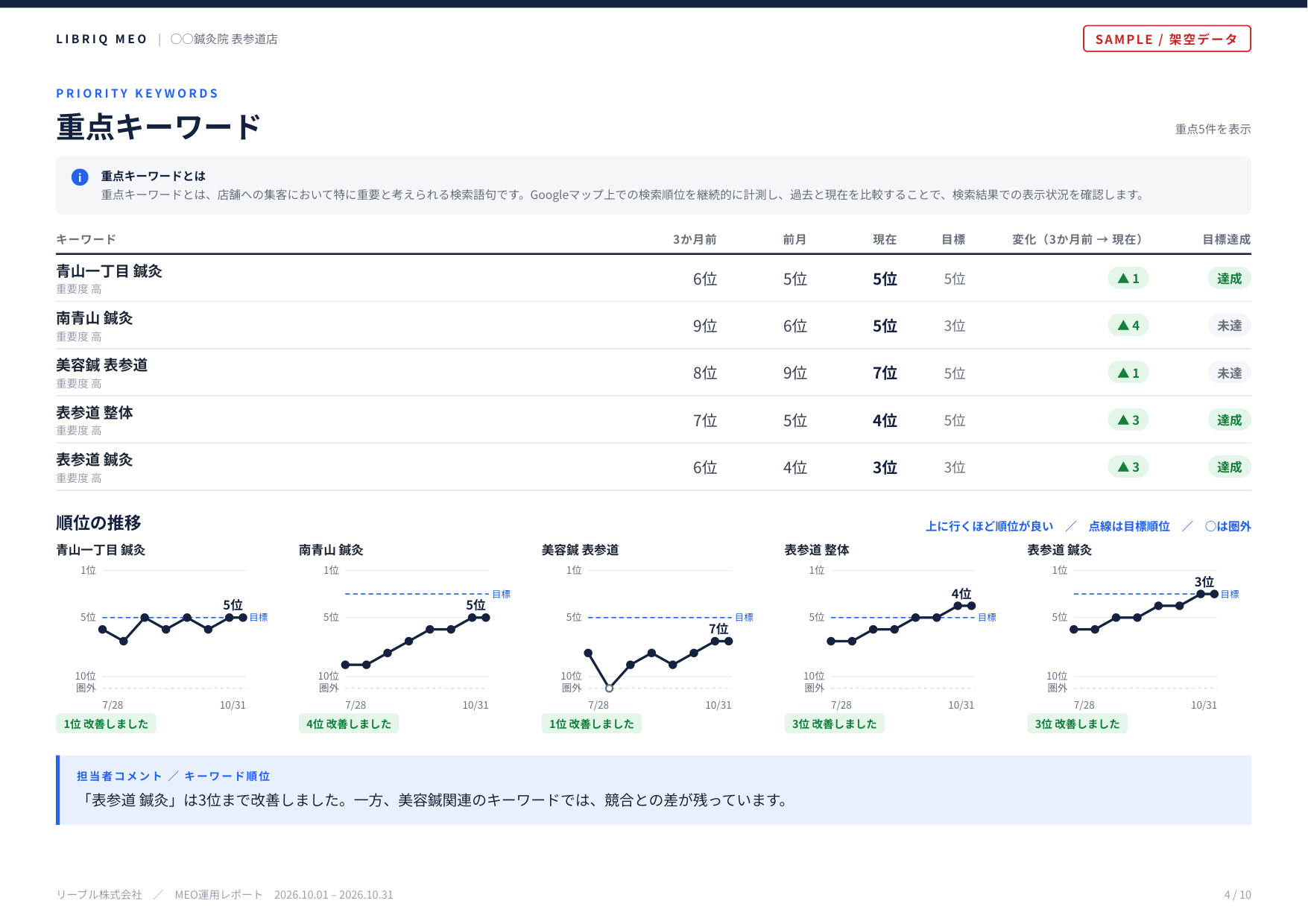Click the ○は圏外 legend text
The width and height of the screenshot is (1308, 924).
[x=1228, y=526]
